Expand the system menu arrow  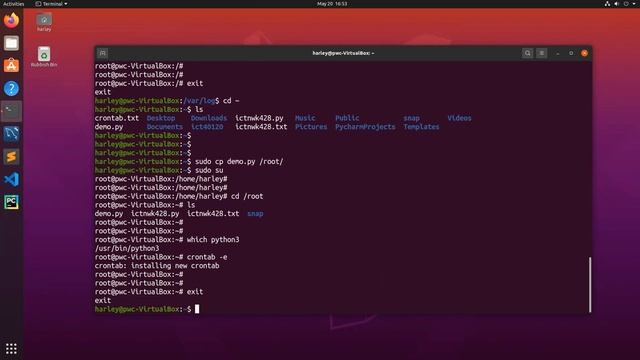pyautogui.click(x=634, y=4)
